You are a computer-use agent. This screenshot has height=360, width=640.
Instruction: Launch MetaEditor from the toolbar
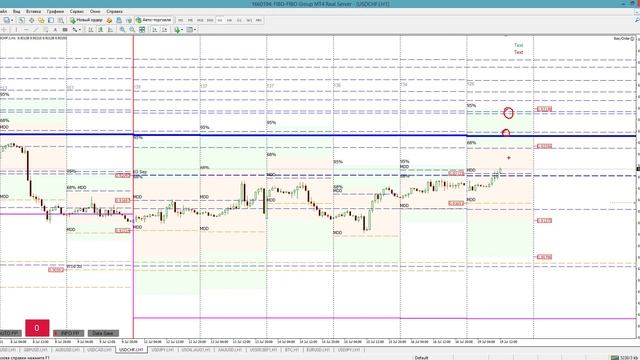[109, 20]
